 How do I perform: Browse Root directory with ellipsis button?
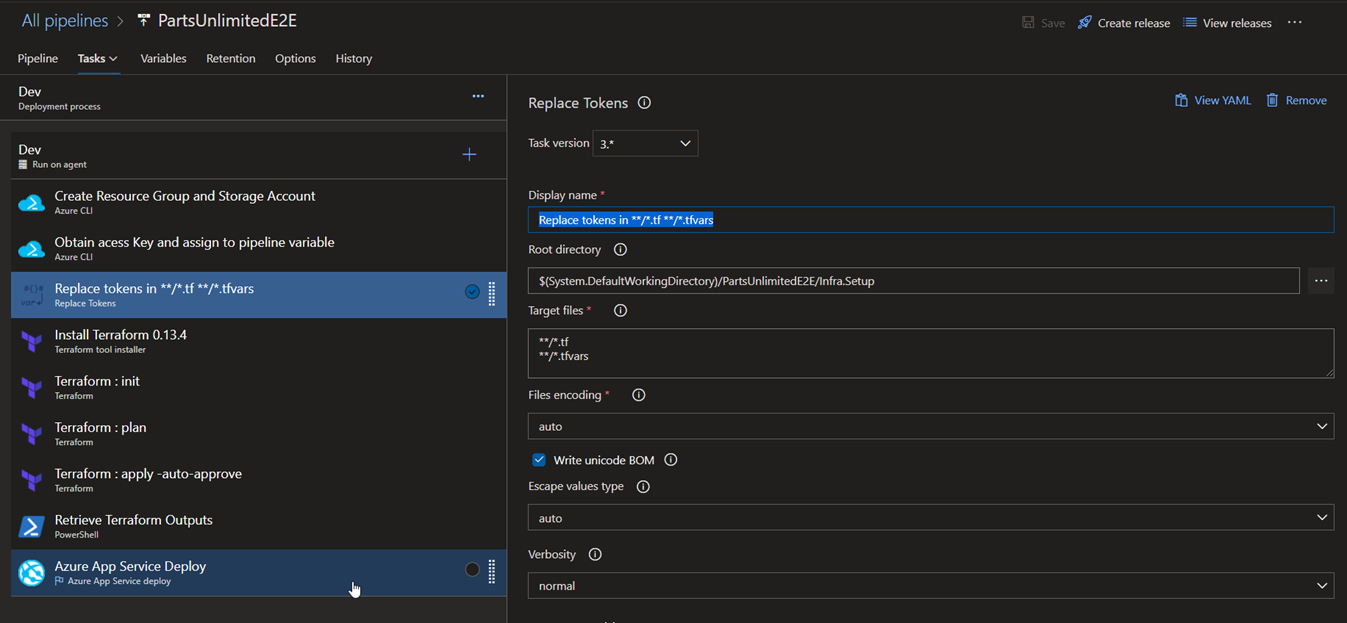1321,281
